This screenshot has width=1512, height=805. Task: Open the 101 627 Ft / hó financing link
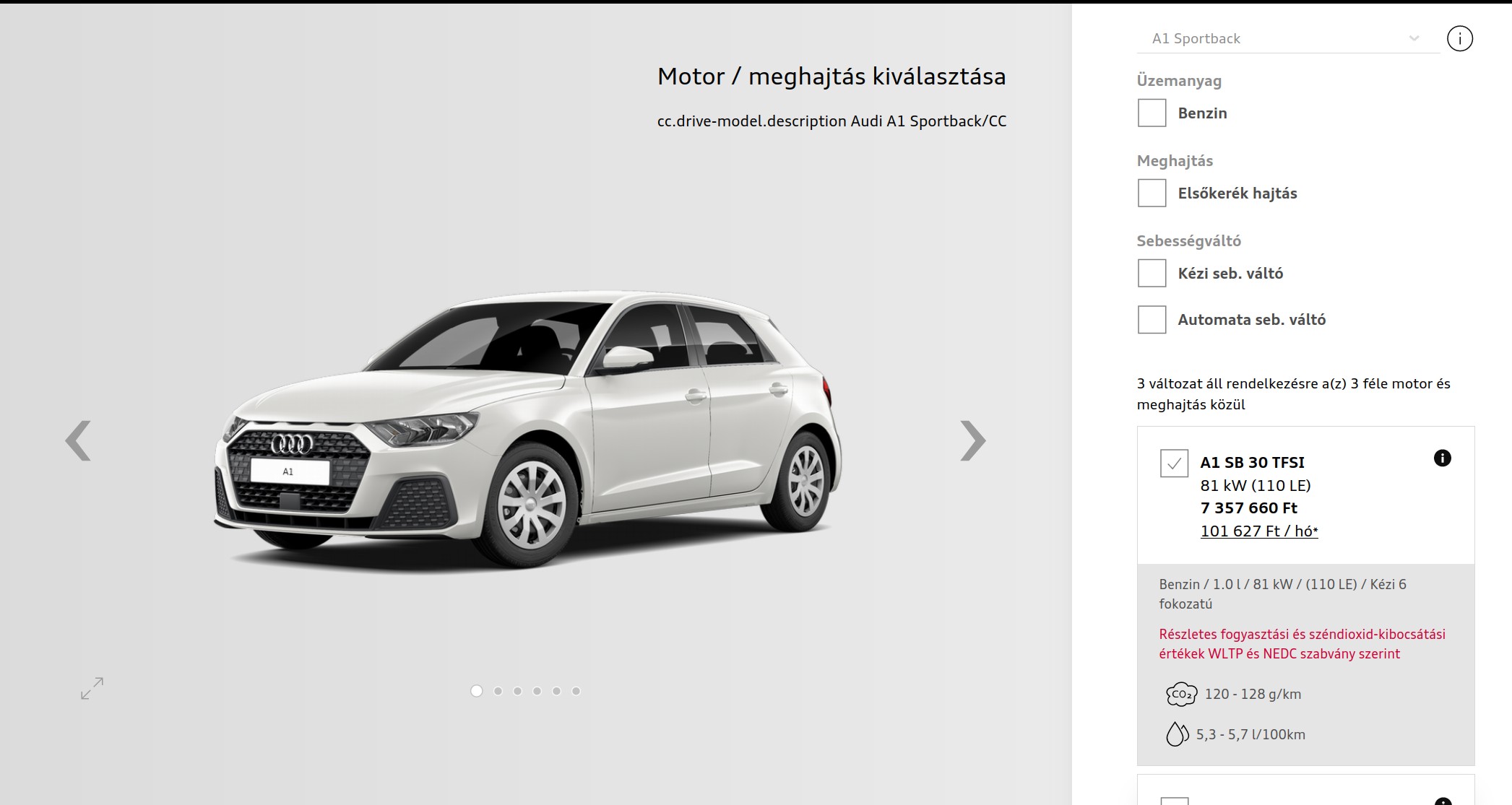pyautogui.click(x=1259, y=531)
